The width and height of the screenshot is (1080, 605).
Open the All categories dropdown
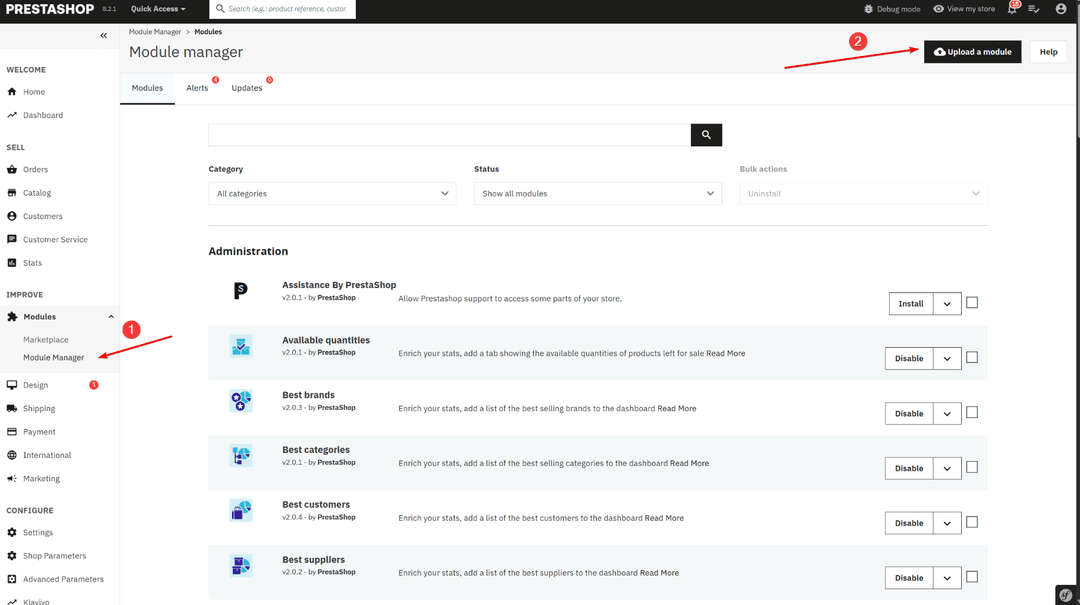[x=332, y=194]
